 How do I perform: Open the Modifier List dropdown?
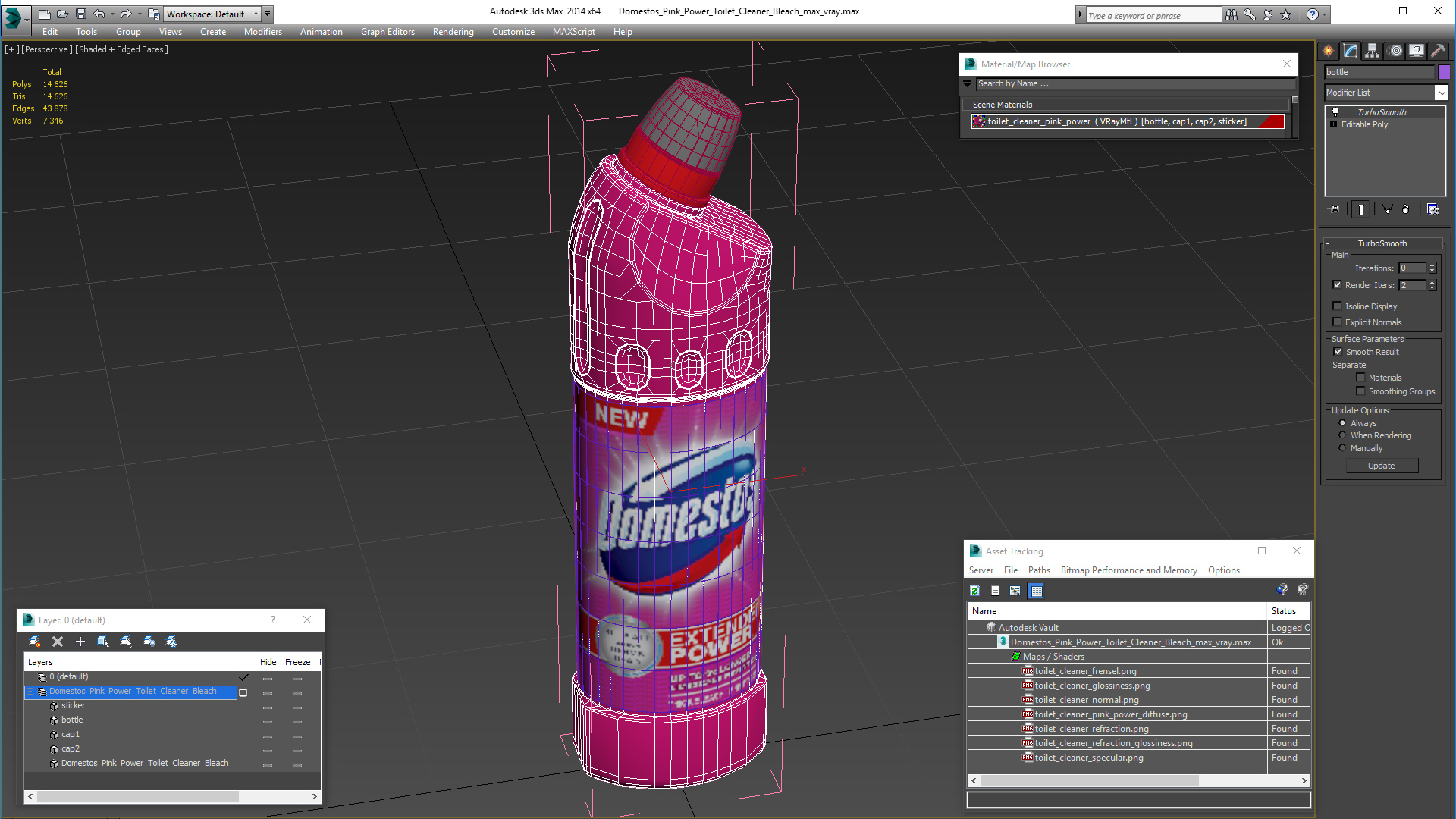click(x=1441, y=93)
